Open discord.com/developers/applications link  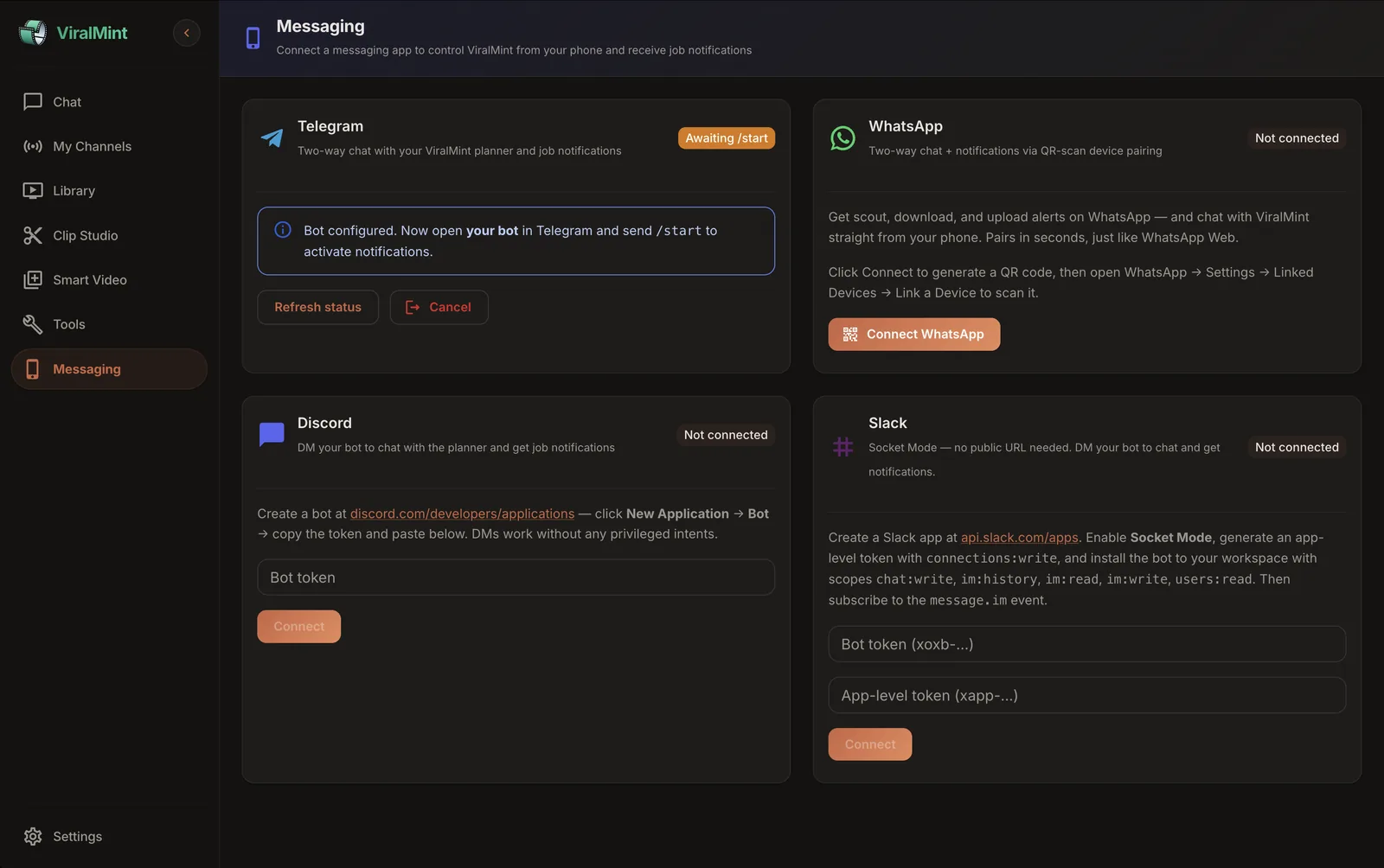462,514
